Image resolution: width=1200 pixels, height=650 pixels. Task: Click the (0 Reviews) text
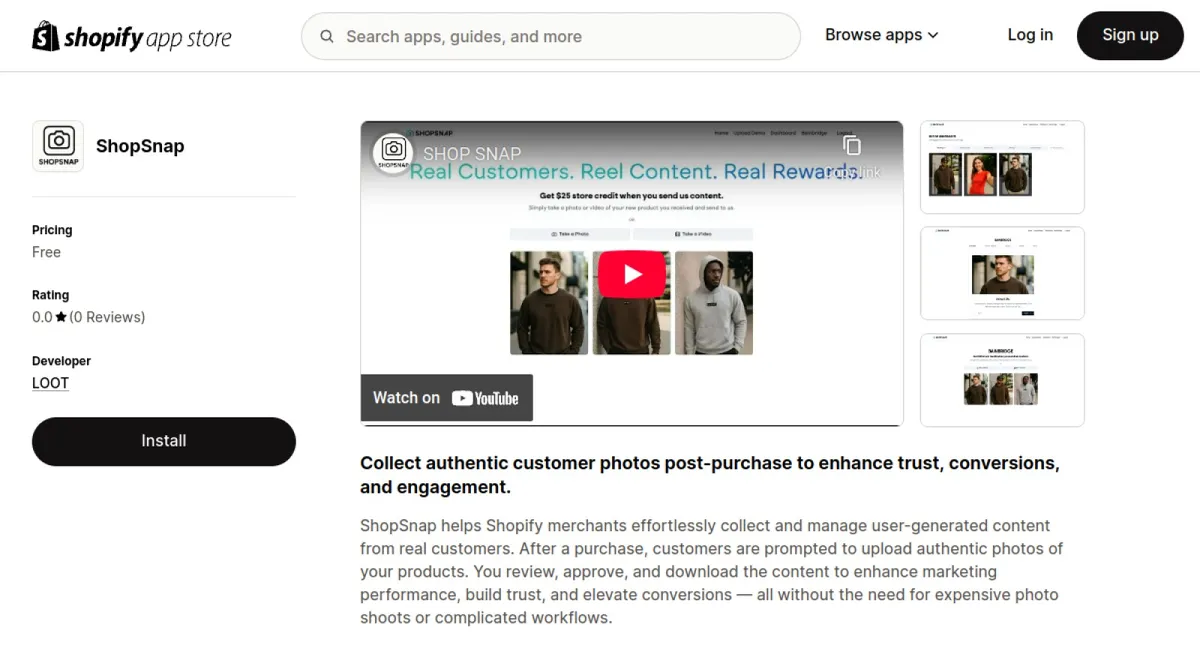107,317
